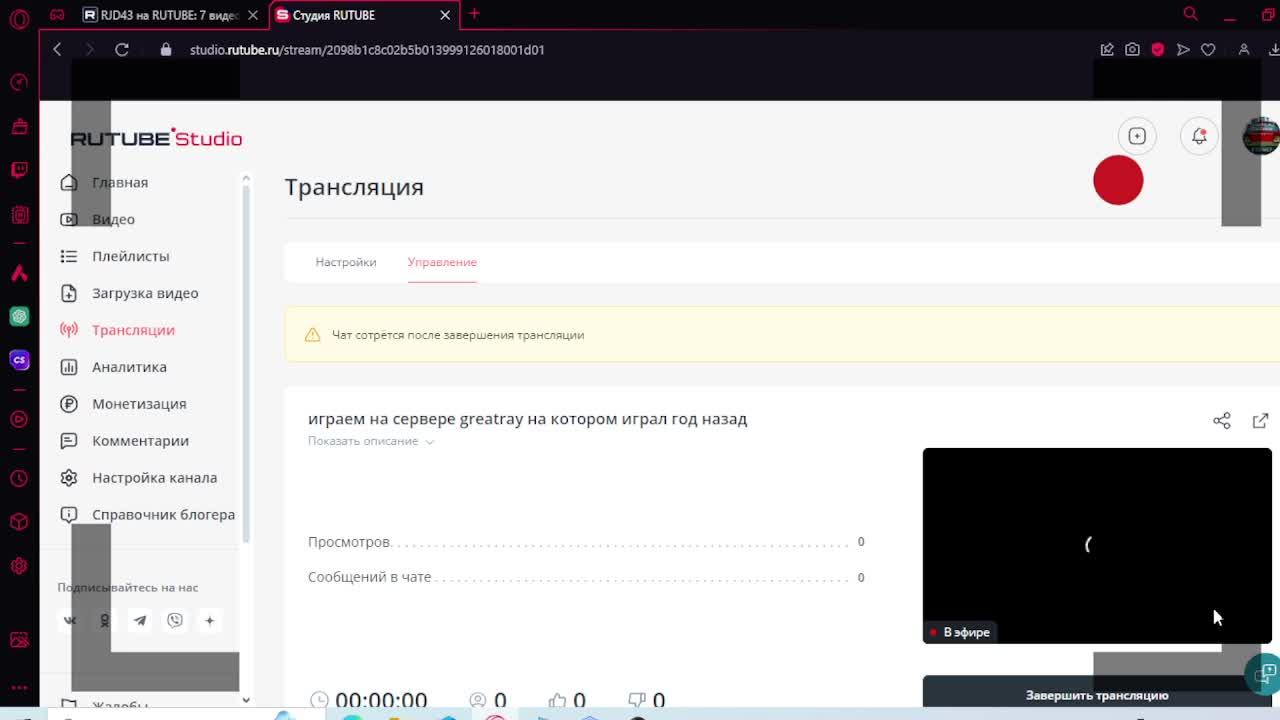This screenshot has width=1280, height=720.
Task: Open GX Corner gamepad icon
Action: [x=57, y=15]
